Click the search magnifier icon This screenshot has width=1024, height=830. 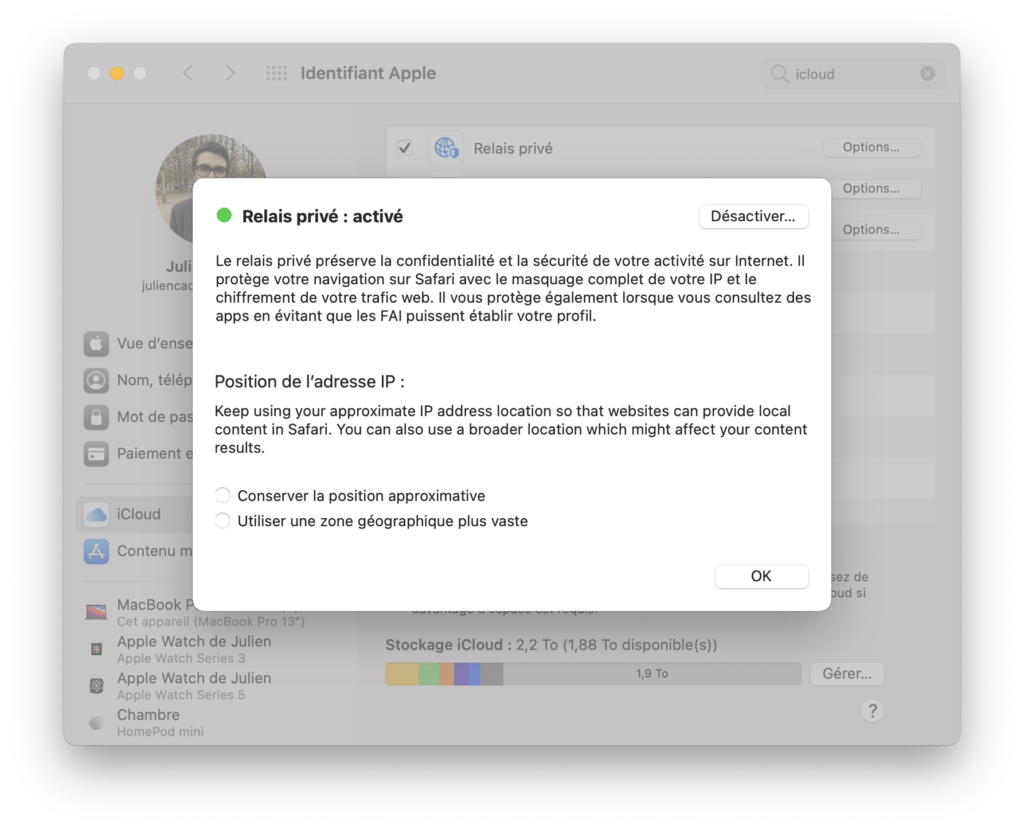(x=779, y=74)
